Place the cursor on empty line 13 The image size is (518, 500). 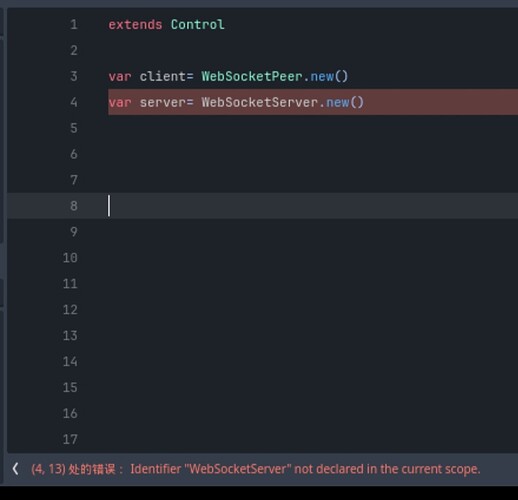click(x=313, y=336)
